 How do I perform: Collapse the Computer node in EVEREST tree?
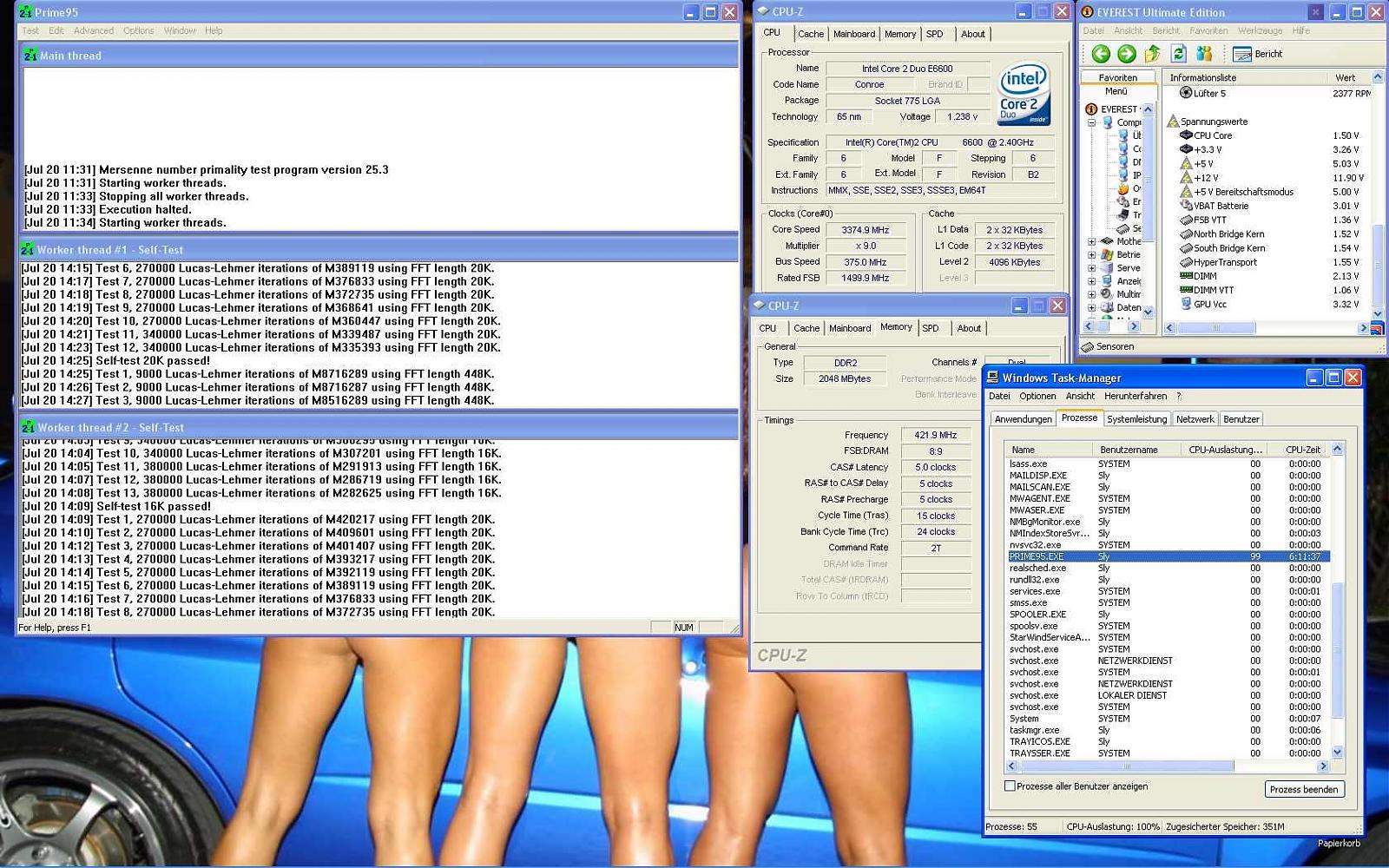pos(1091,122)
